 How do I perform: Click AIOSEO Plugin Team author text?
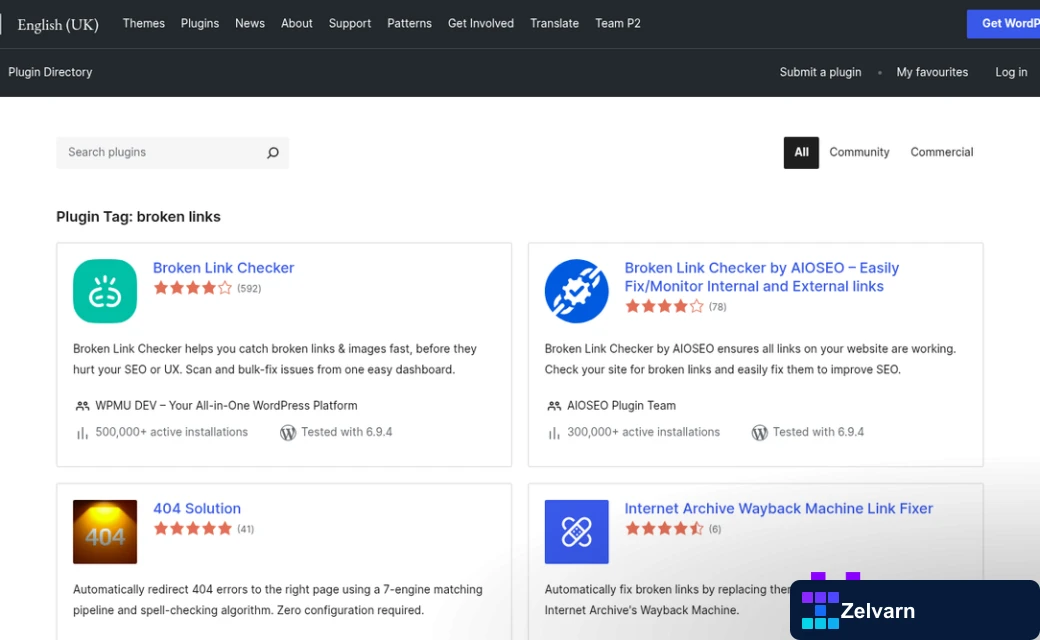[621, 406]
